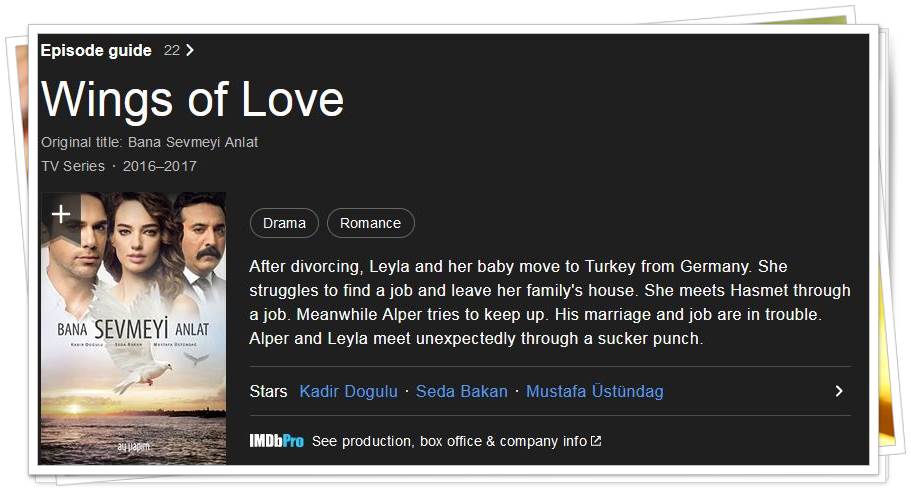
Task: Click the TV Series label
Action: (x=73, y=166)
